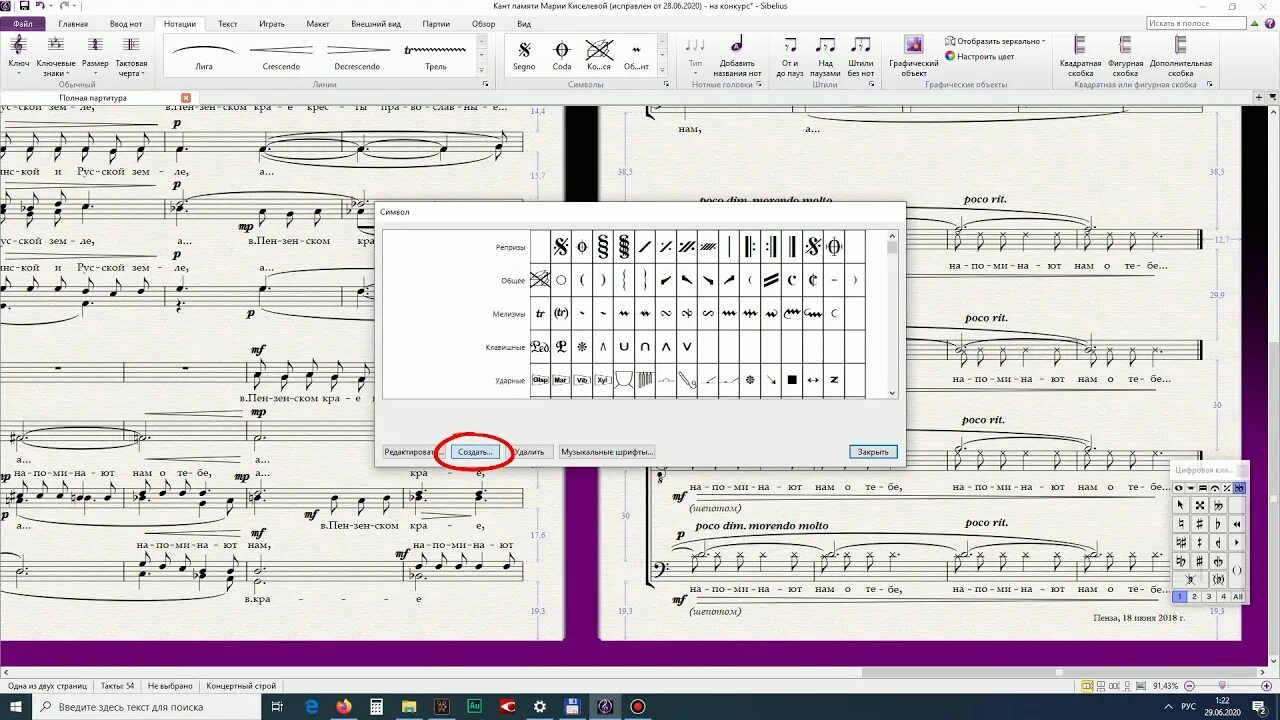The image size is (1280, 720).
Task: Open the Lines (Линии) group dialog launcher
Action: [486, 85]
